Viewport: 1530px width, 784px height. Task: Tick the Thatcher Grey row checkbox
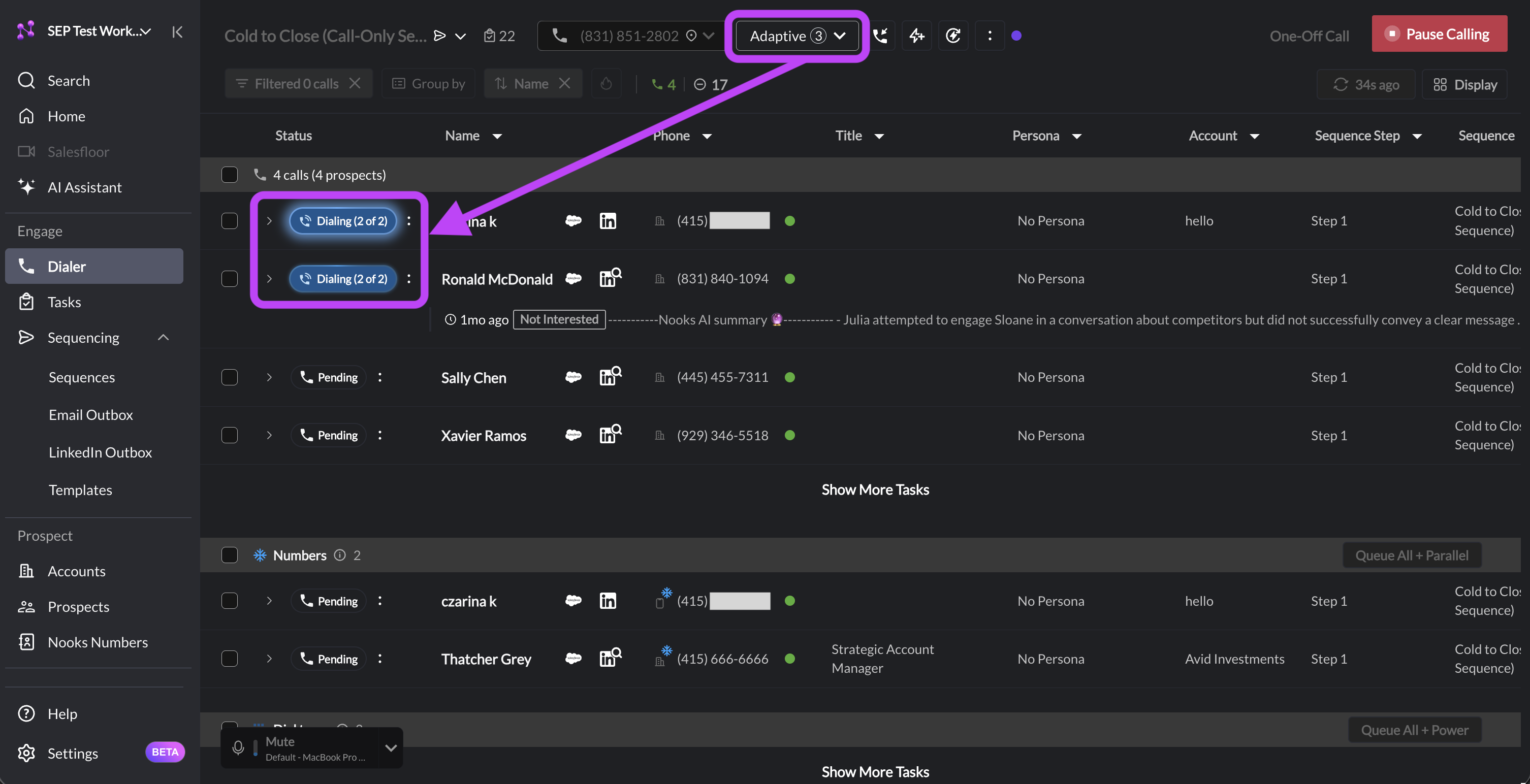(x=229, y=659)
